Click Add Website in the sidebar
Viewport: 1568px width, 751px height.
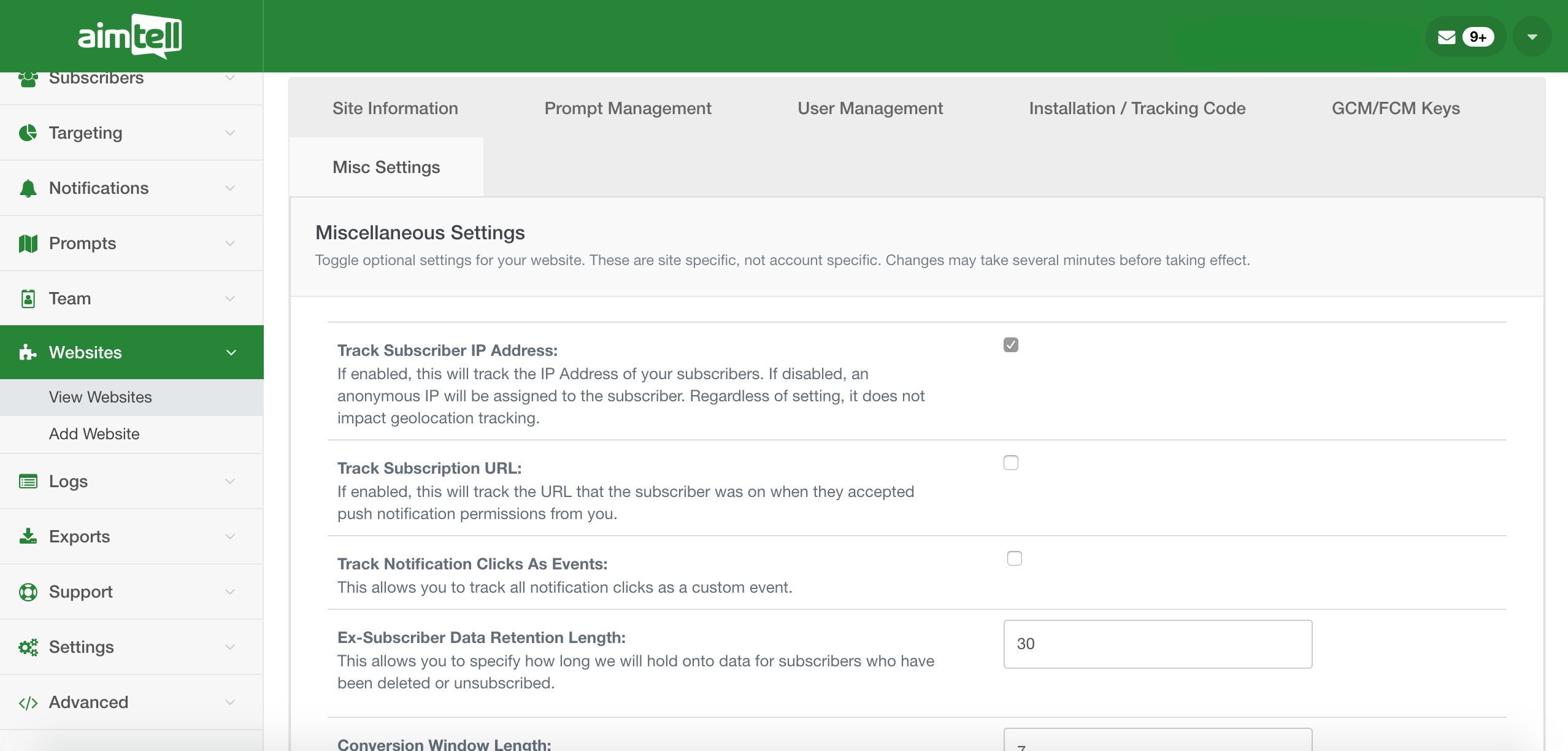tap(94, 434)
